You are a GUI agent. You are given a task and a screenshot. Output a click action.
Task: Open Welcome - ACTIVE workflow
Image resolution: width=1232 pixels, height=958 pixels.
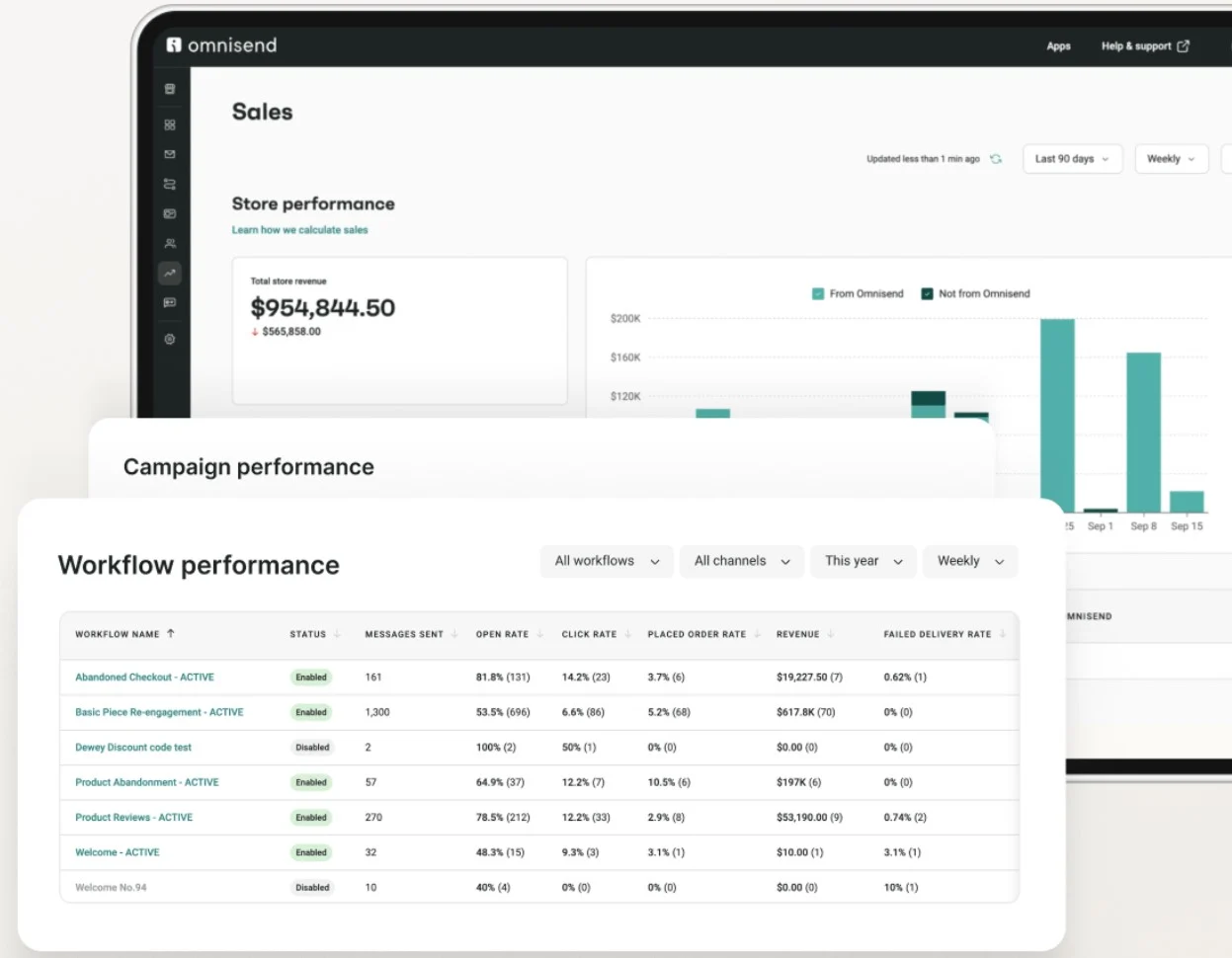[118, 852]
